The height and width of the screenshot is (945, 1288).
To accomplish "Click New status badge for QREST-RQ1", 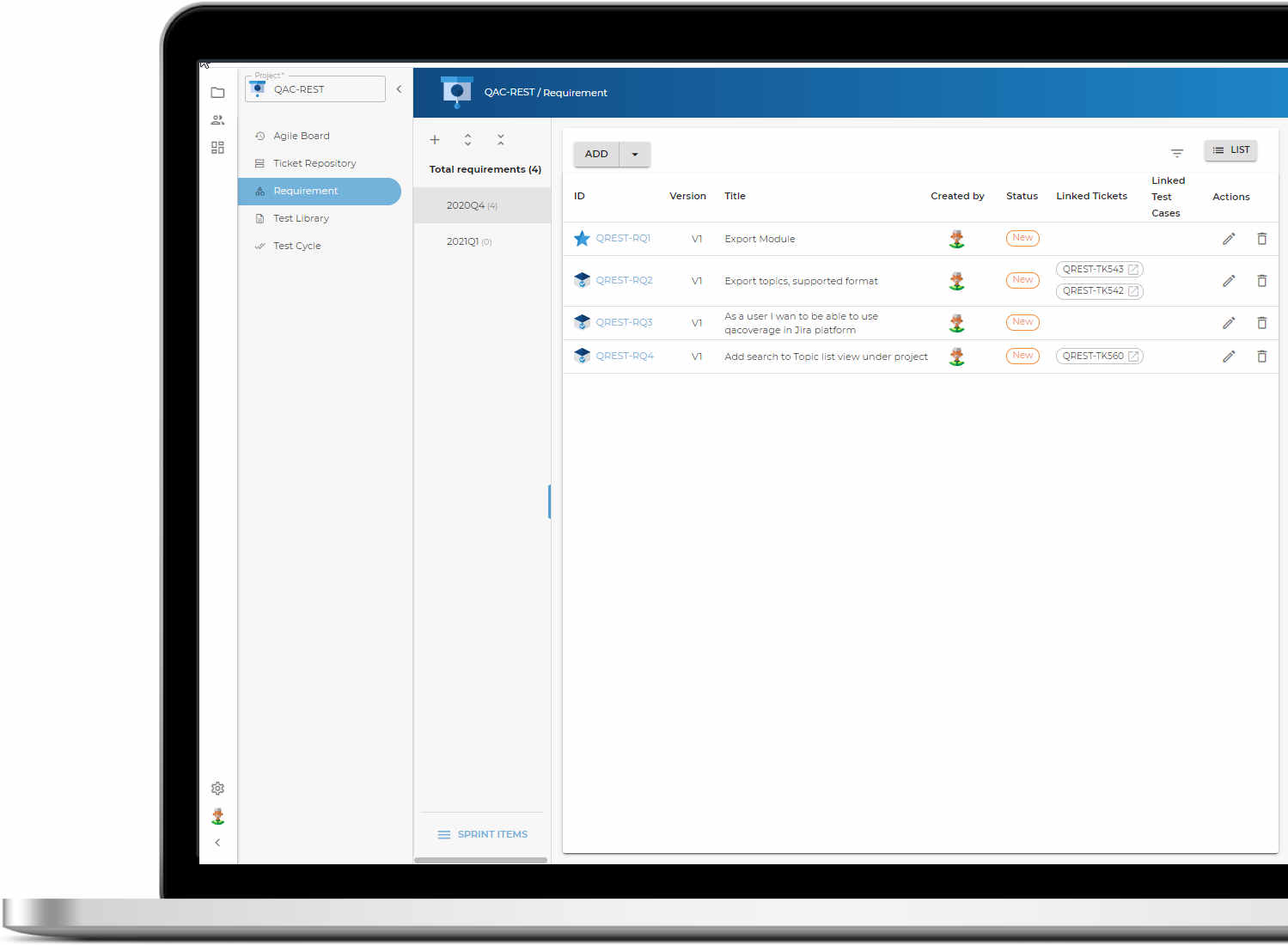I will pyautogui.click(x=1022, y=238).
